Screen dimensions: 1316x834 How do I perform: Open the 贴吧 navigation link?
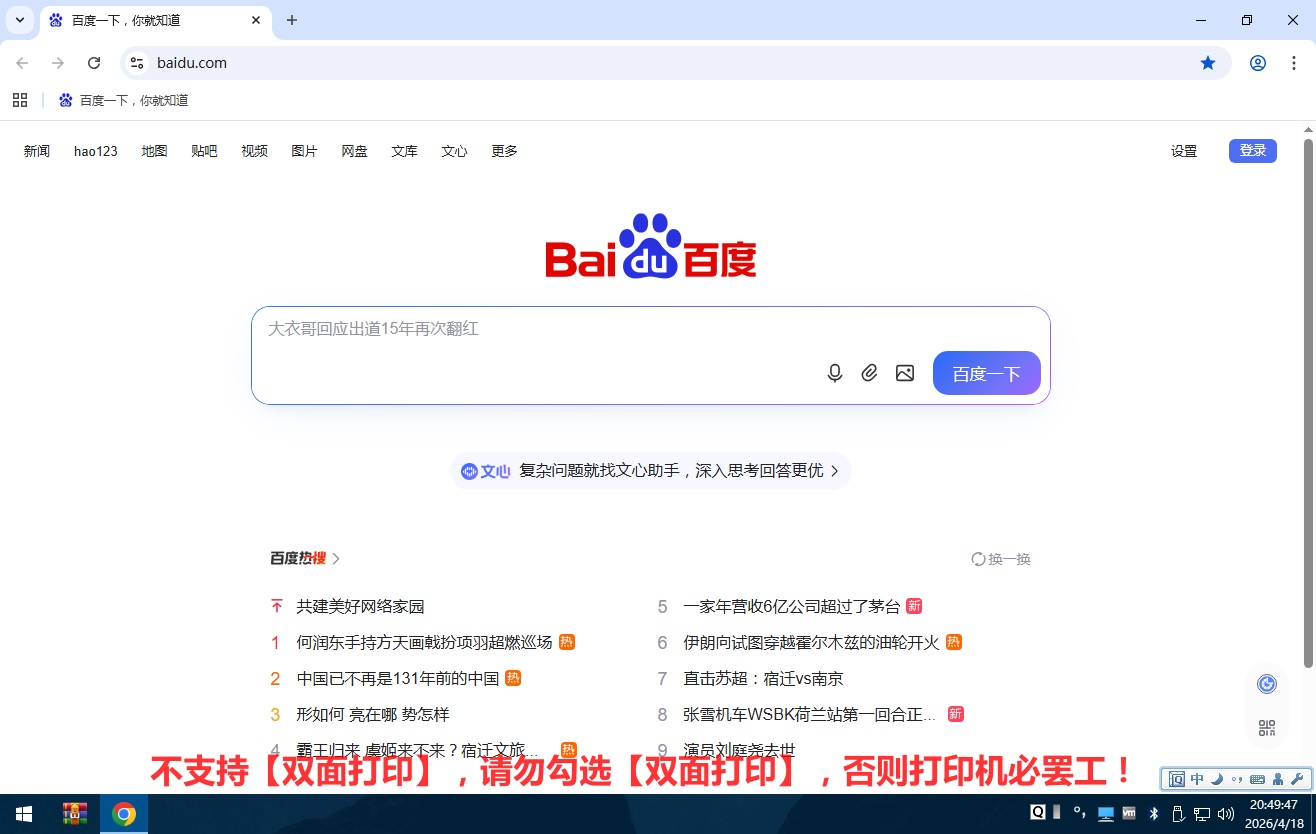point(204,151)
